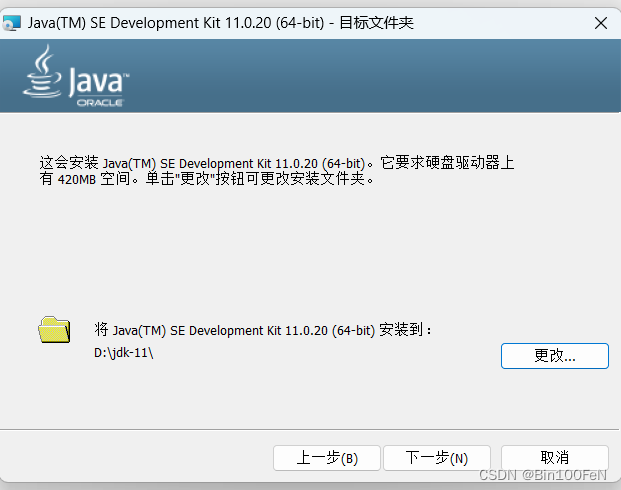The image size is (621, 490).
Task: Go back with 上一步(B) button
Action: click(327, 458)
